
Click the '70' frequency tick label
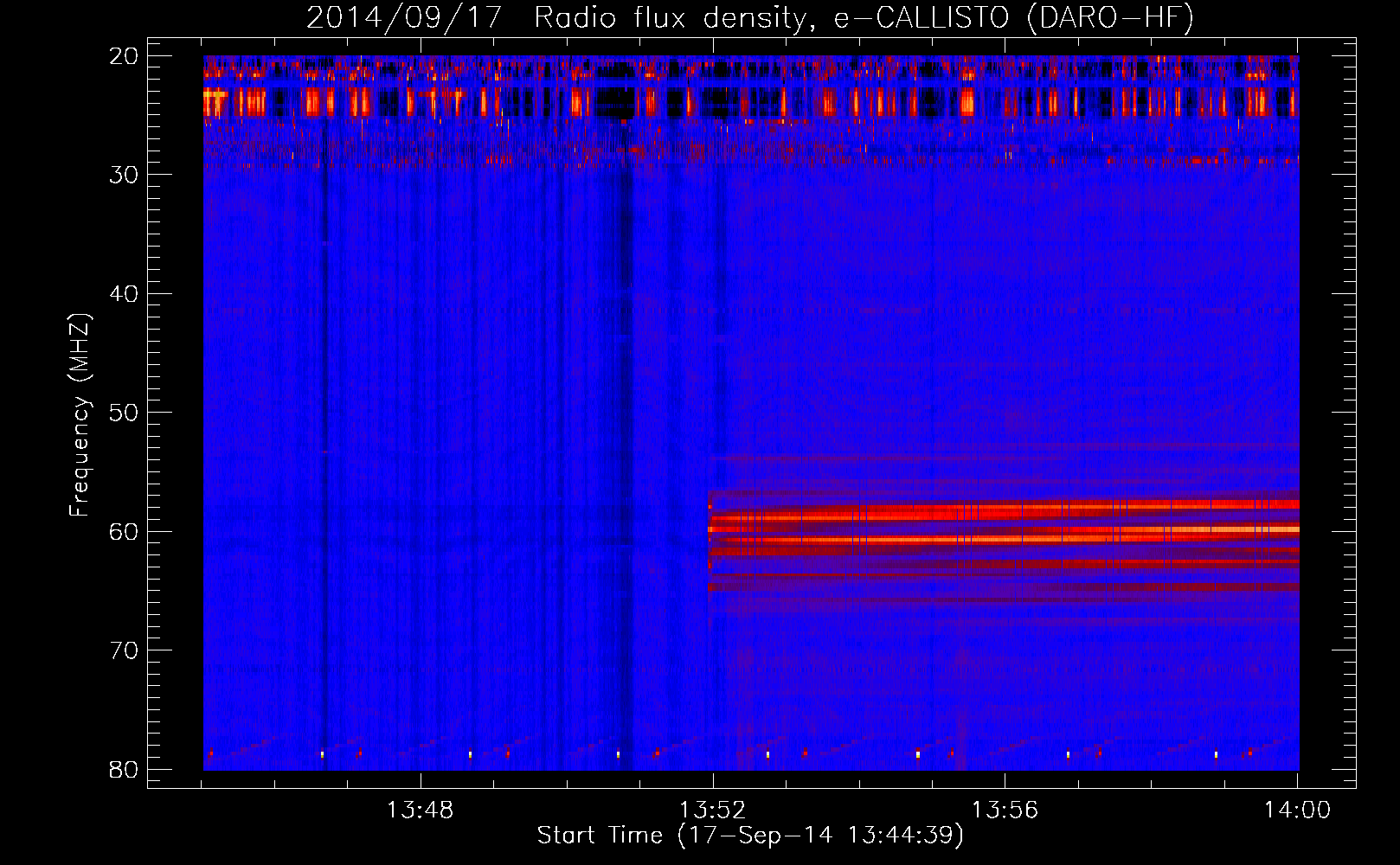[x=124, y=650]
